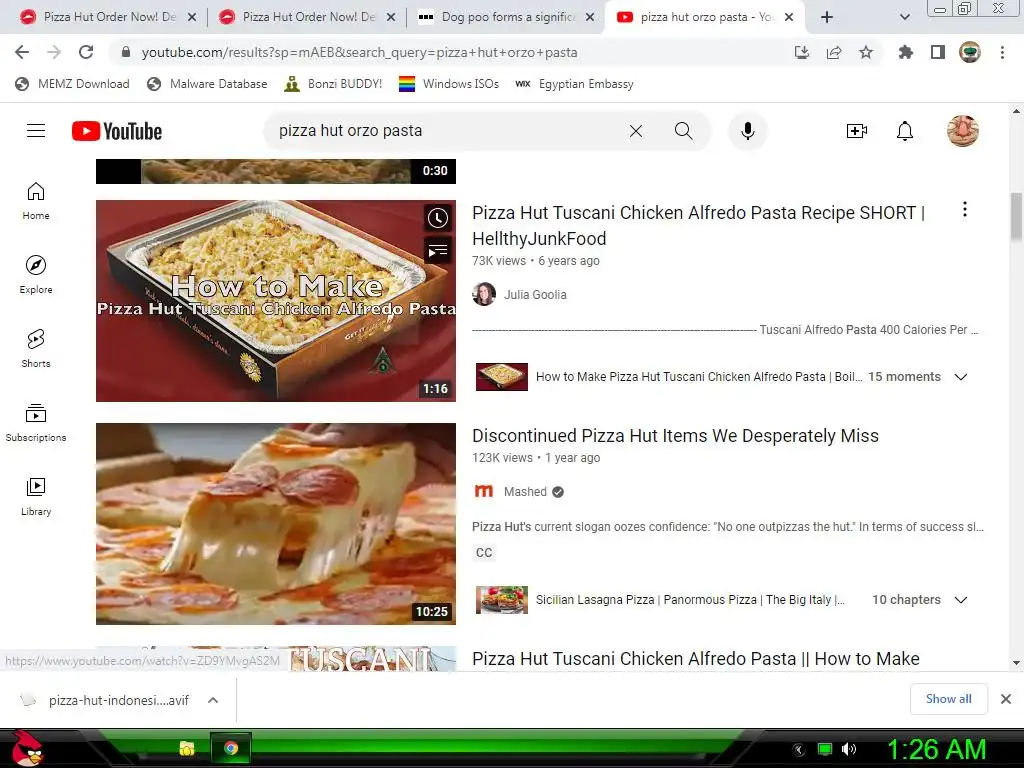Click the 1:26 AM taskbar clock

click(x=936, y=749)
